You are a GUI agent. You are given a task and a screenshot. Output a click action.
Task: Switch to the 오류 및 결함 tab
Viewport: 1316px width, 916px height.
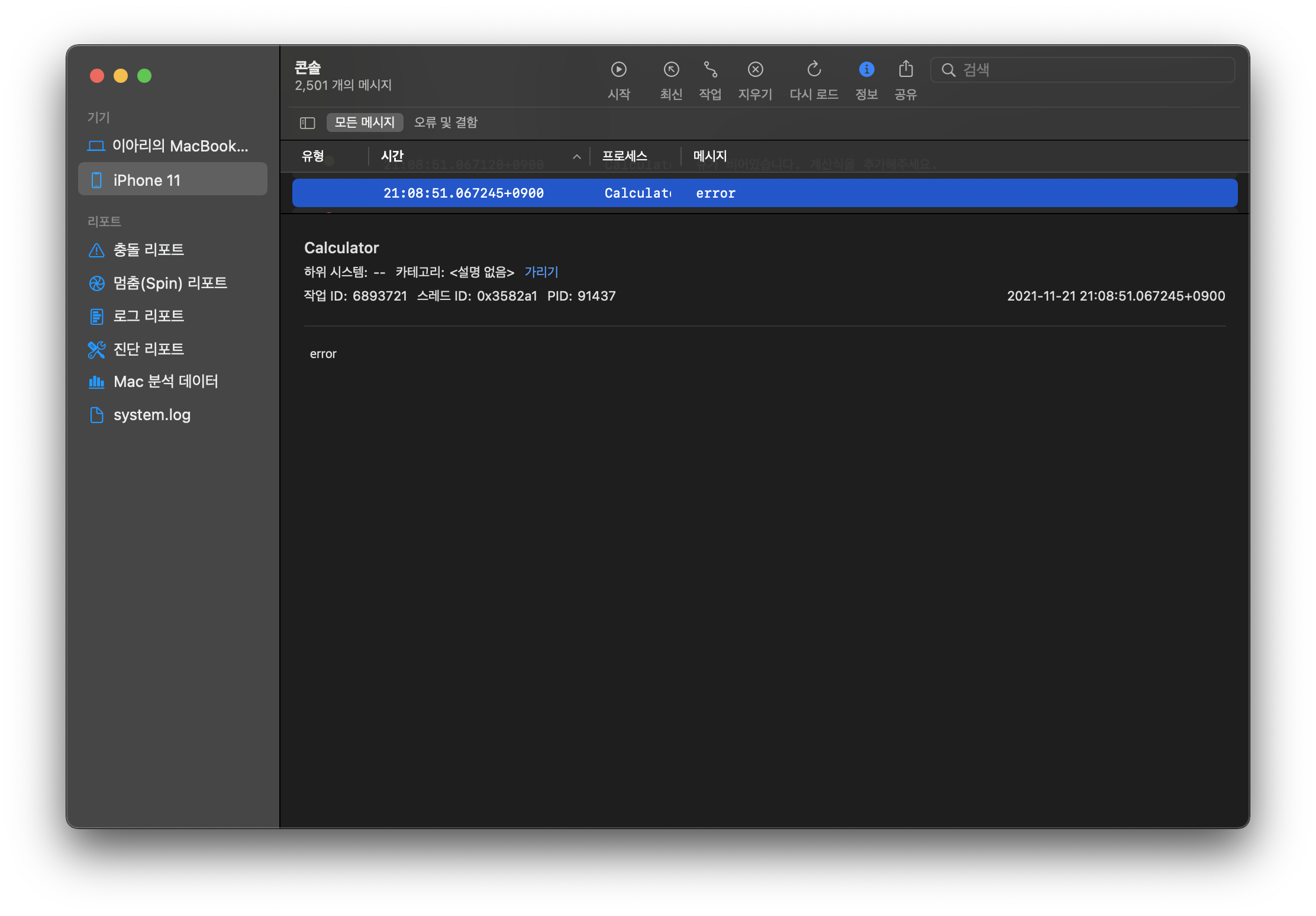point(446,122)
